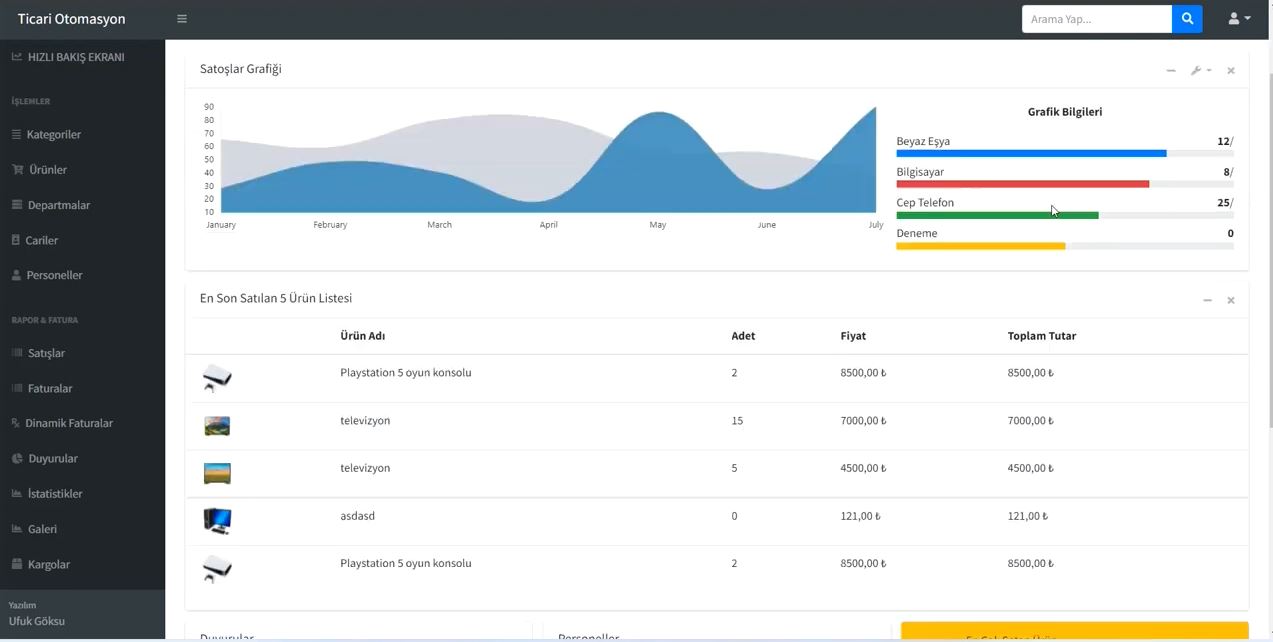Type in the Arama Yap search field
1273x642 pixels.
pos(1096,19)
